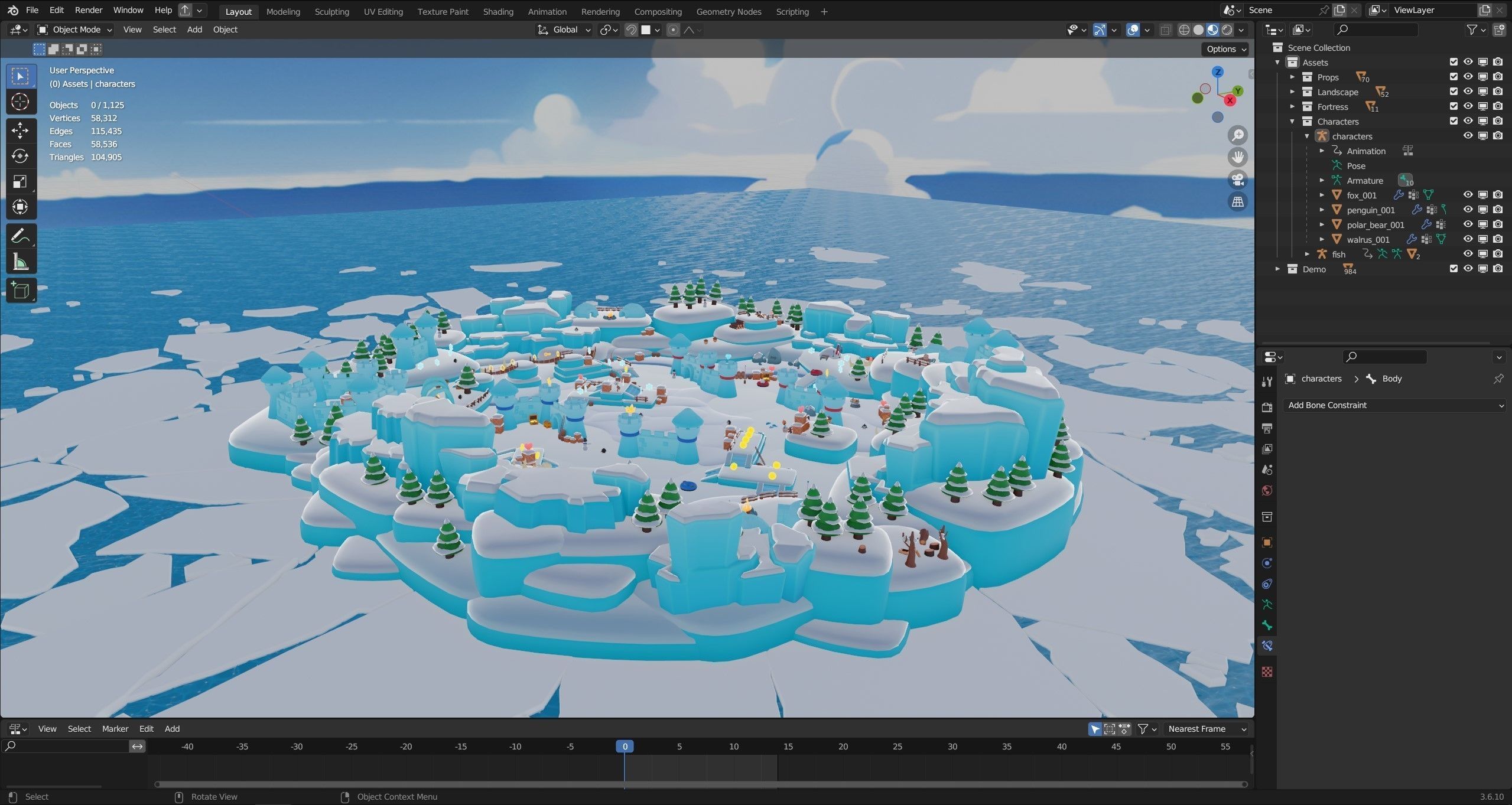Image resolution: width=1512 pixels, height=805 pixels.
Task: Pick the Measure tool
Action: 20,262
